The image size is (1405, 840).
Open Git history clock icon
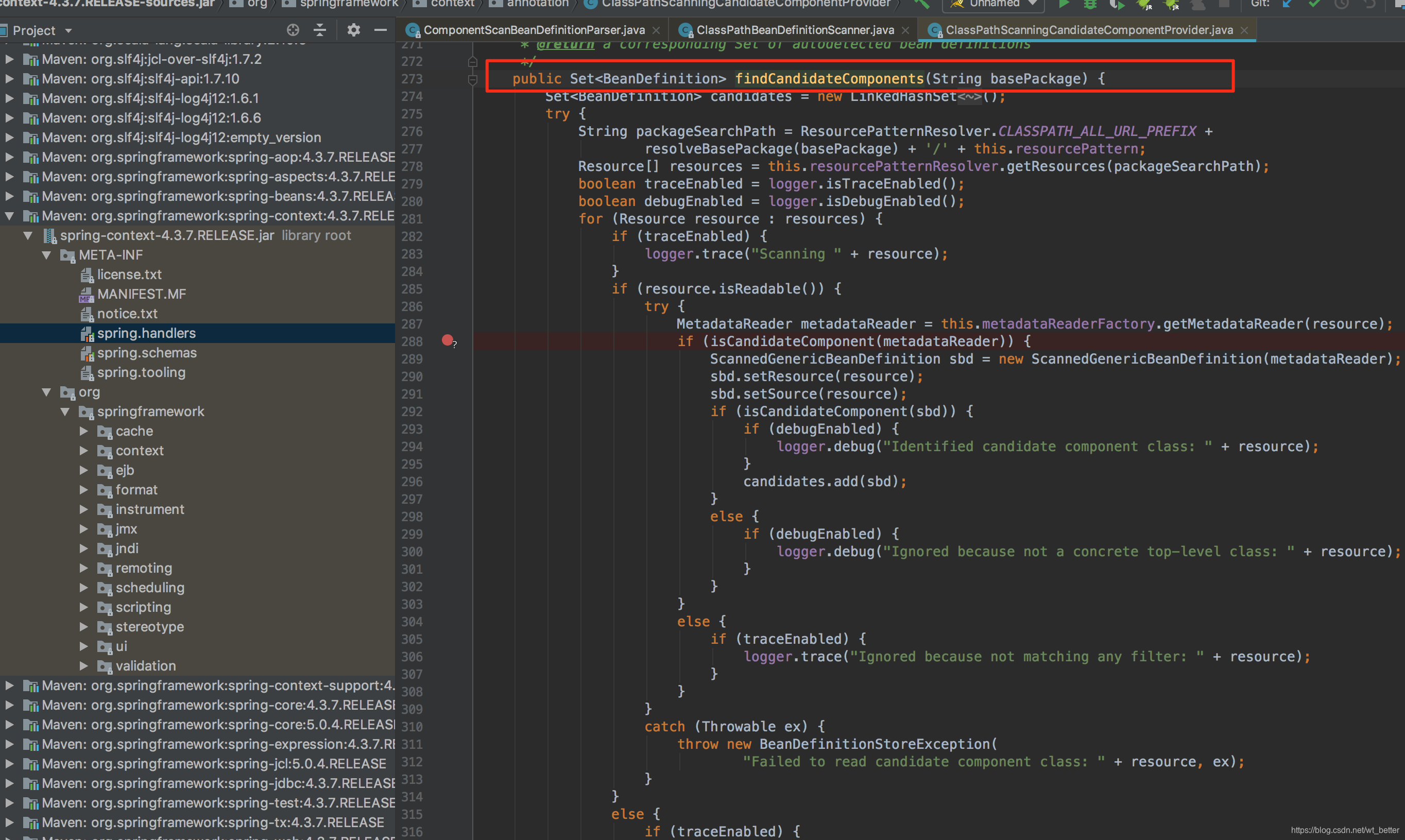(x=1342, y=4)
